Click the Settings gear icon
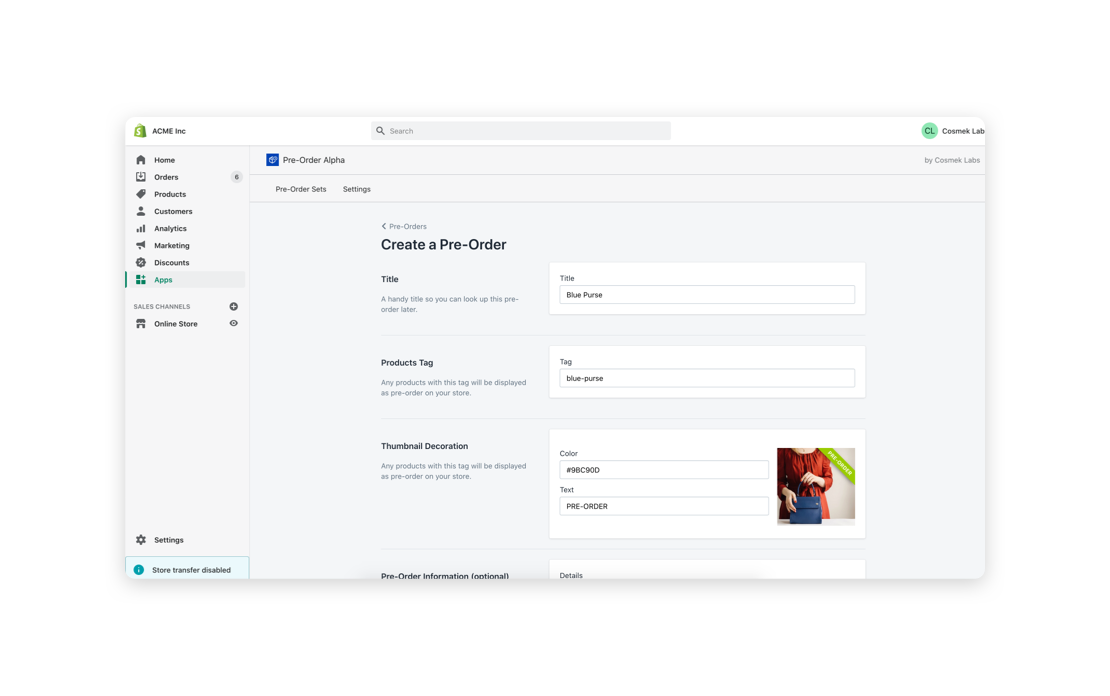Image resolution: width=1110 pixels, height=696 pixels. click(141, 540)
